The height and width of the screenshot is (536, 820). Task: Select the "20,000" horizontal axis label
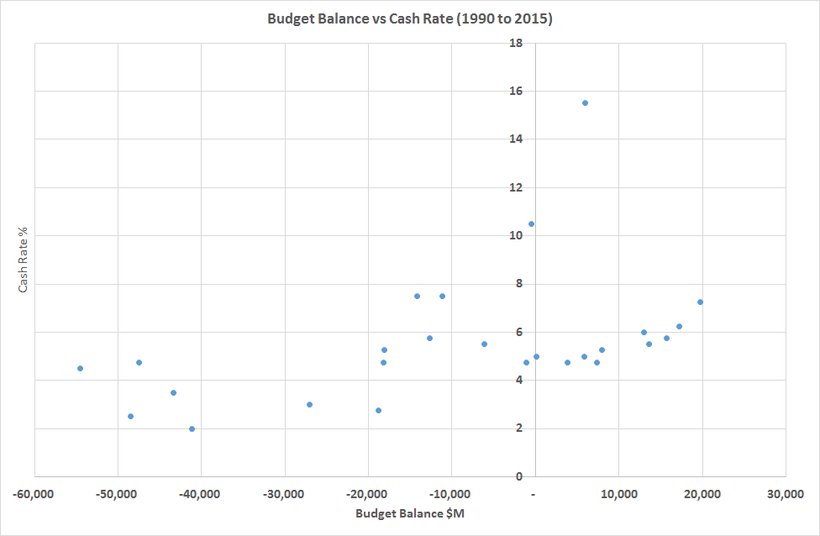coord(701,495)
